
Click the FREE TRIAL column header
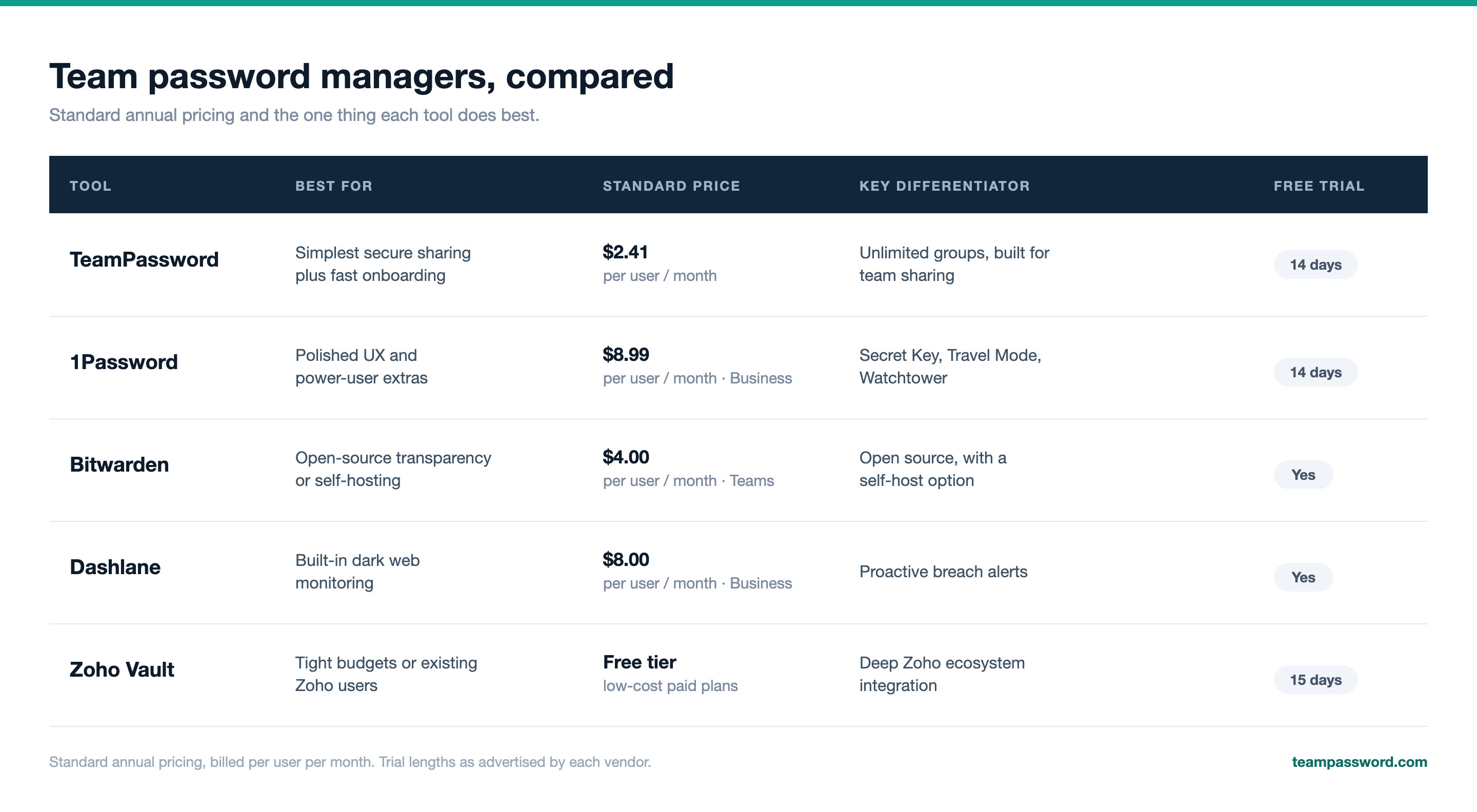[1319, 186]
